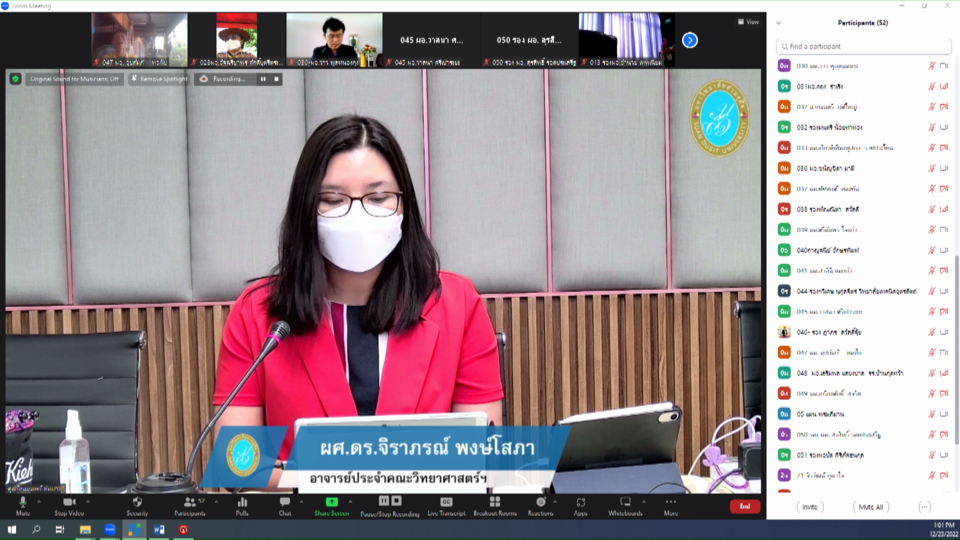Expand audio options arrow beside Mute
This screenshot has width=960, height=540.
point(39,502)
